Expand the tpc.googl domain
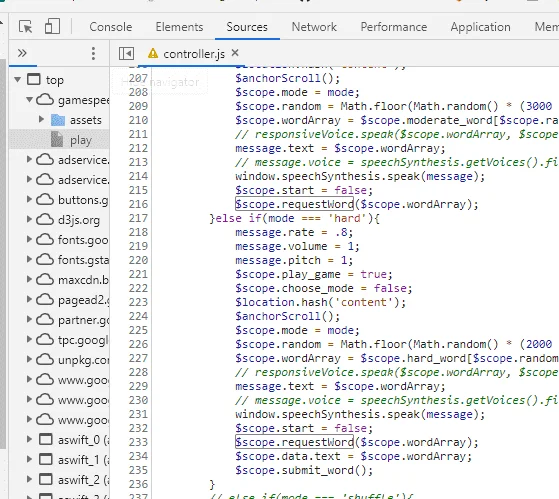559x499 pixels. tap(30, 339)
